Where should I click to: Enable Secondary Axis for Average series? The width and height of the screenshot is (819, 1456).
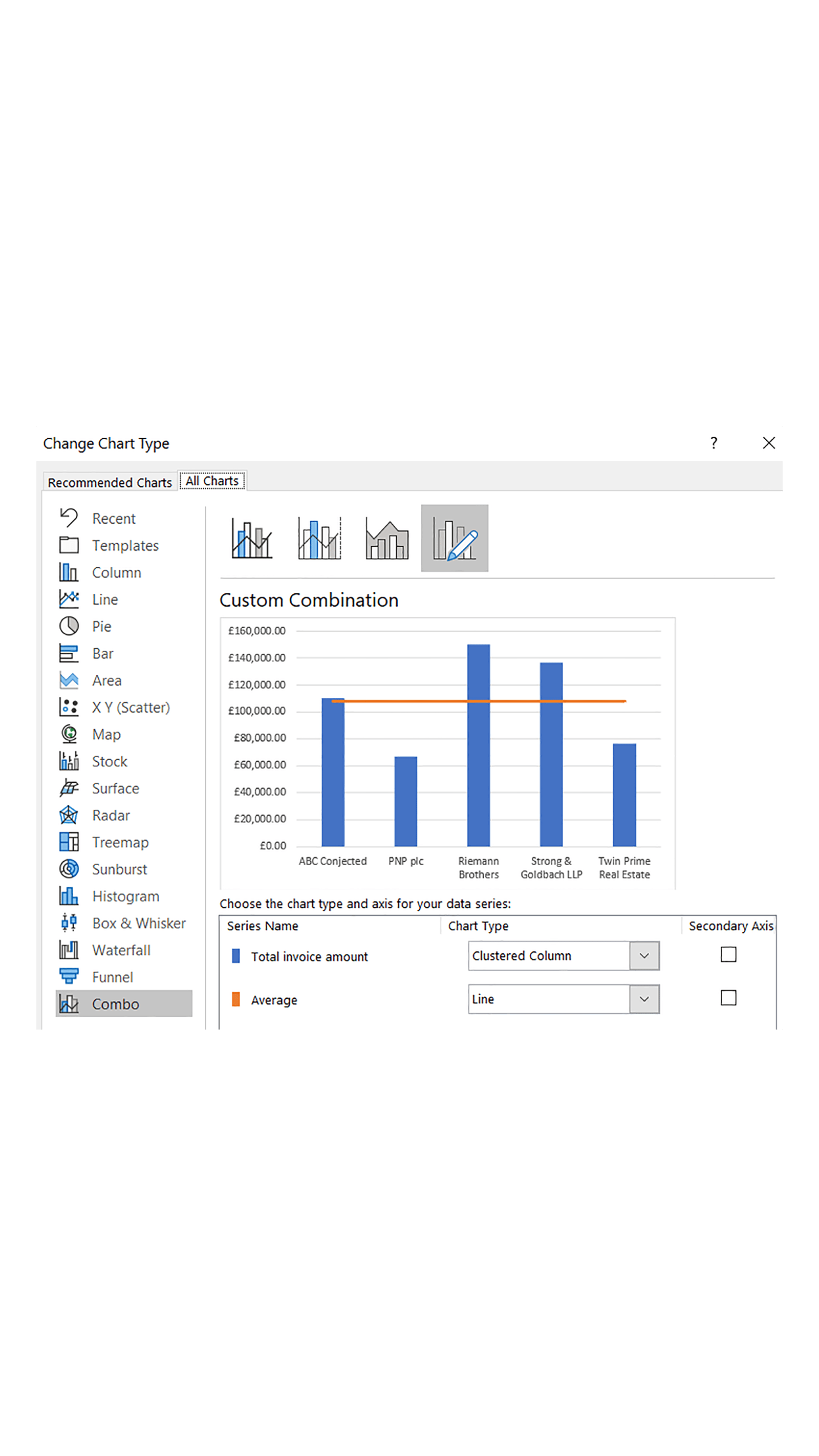(728, 998)
